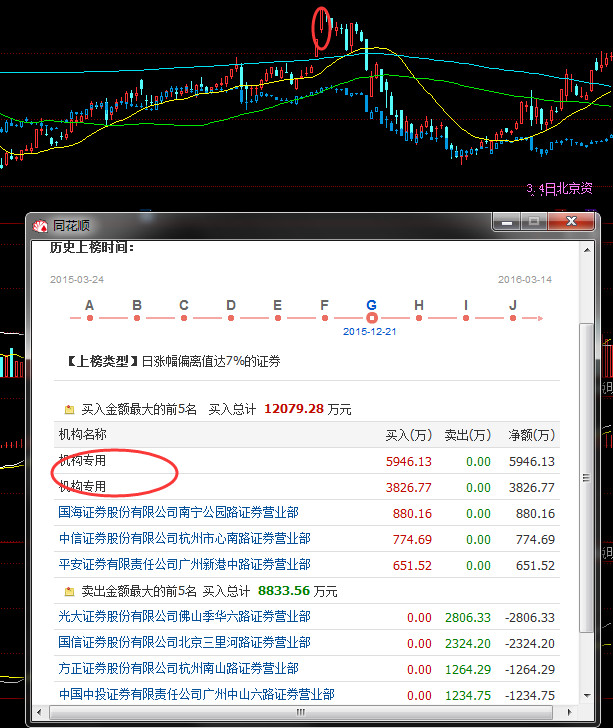Click the buy-side folder icon beside 买入金额最大的前5名
613x728 pixels.
(x=69, y=410)
